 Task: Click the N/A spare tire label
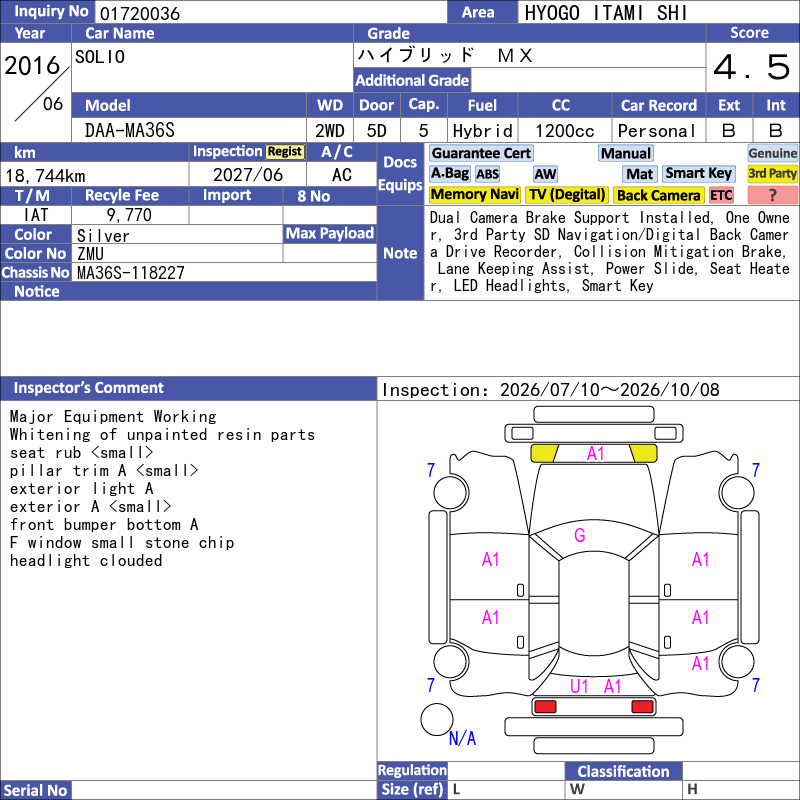tap(462, 738)
